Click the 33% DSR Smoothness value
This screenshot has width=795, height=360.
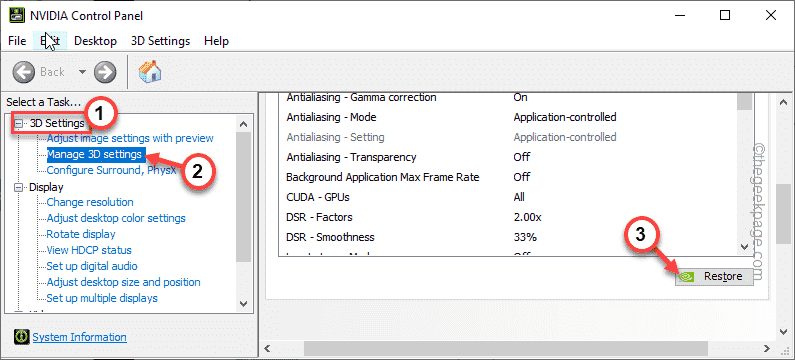pyautogui.click(x=525, y=237)
